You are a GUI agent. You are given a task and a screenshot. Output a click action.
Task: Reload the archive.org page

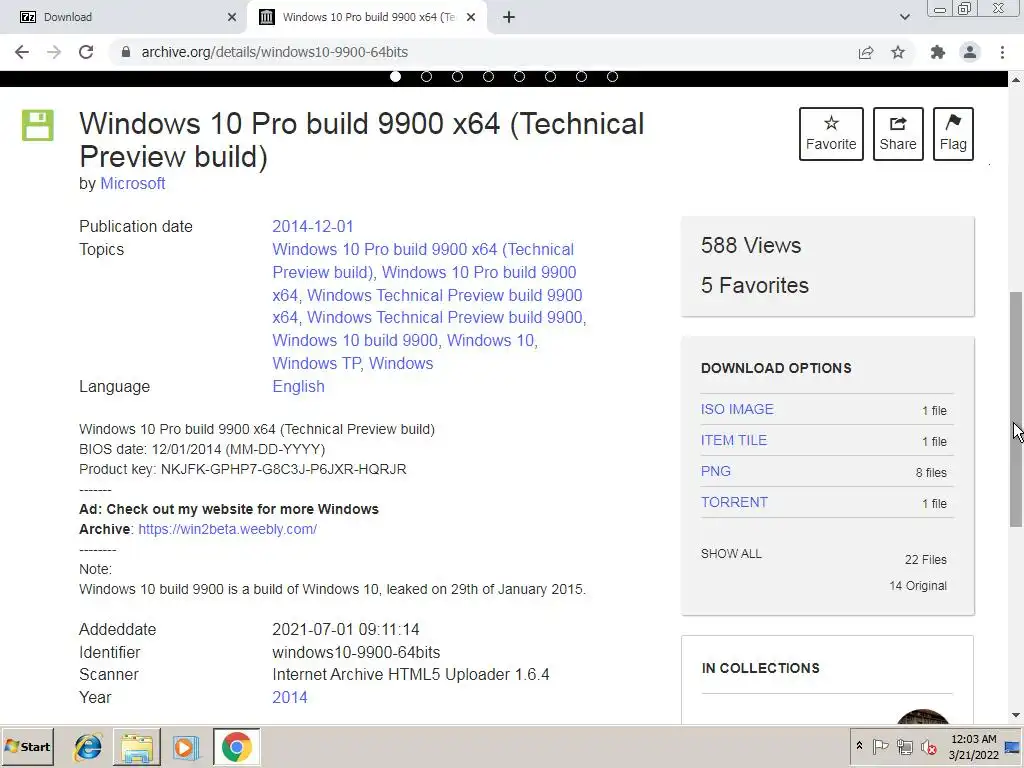86,52
